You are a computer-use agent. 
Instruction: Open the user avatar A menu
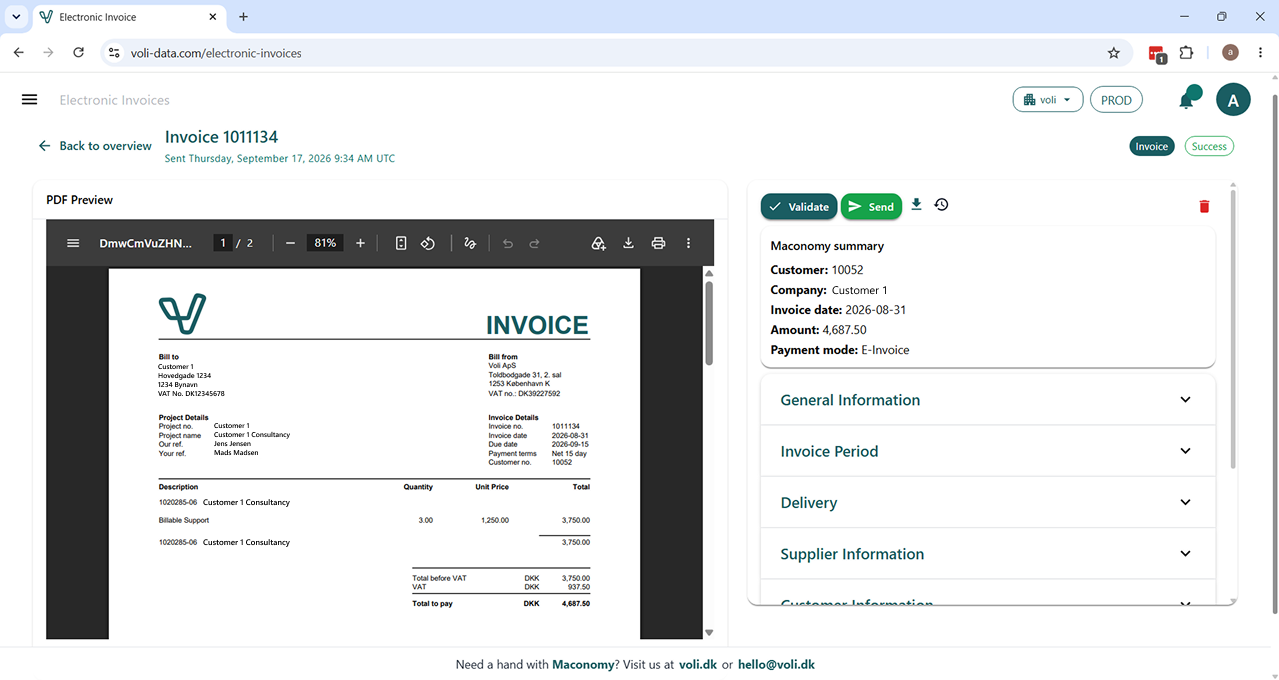[1233, 100]
